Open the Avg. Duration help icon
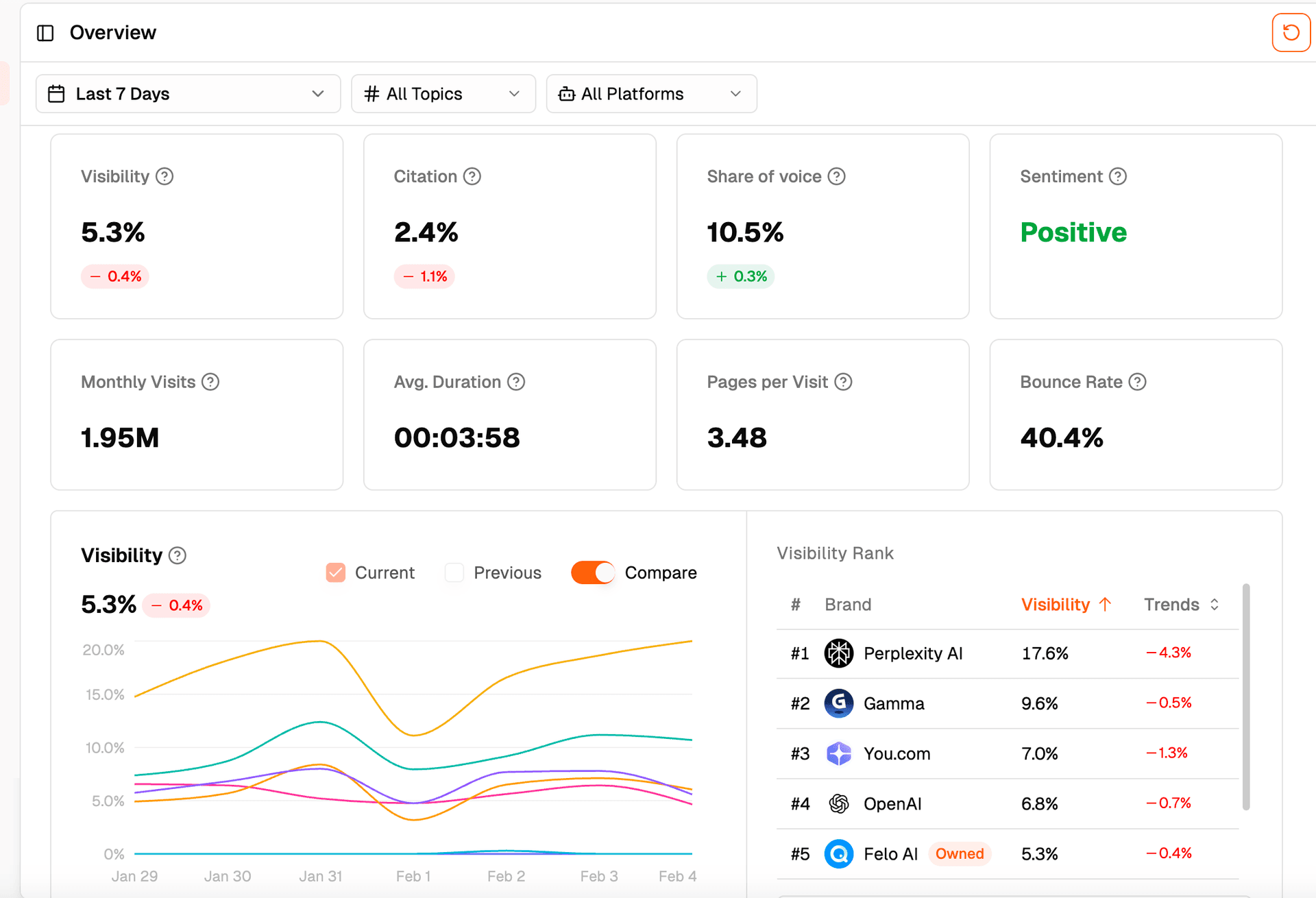The image size is (1316, 898). pos(516,382)
